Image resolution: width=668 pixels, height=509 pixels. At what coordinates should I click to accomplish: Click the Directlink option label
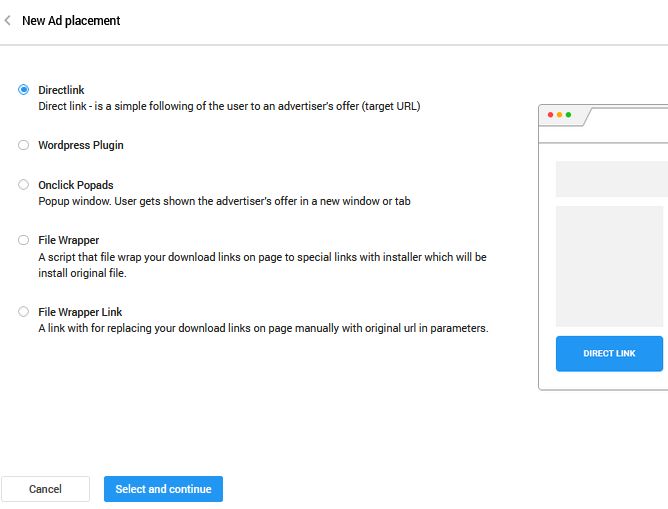(x=61, y=90)
